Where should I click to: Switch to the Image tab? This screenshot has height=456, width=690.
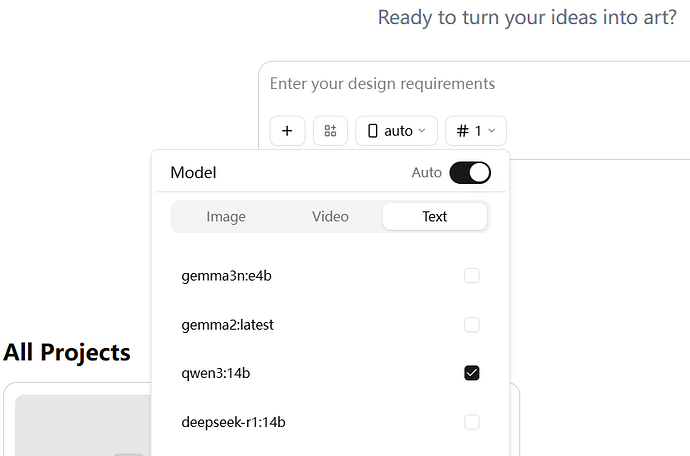click(x=226, y=217)
